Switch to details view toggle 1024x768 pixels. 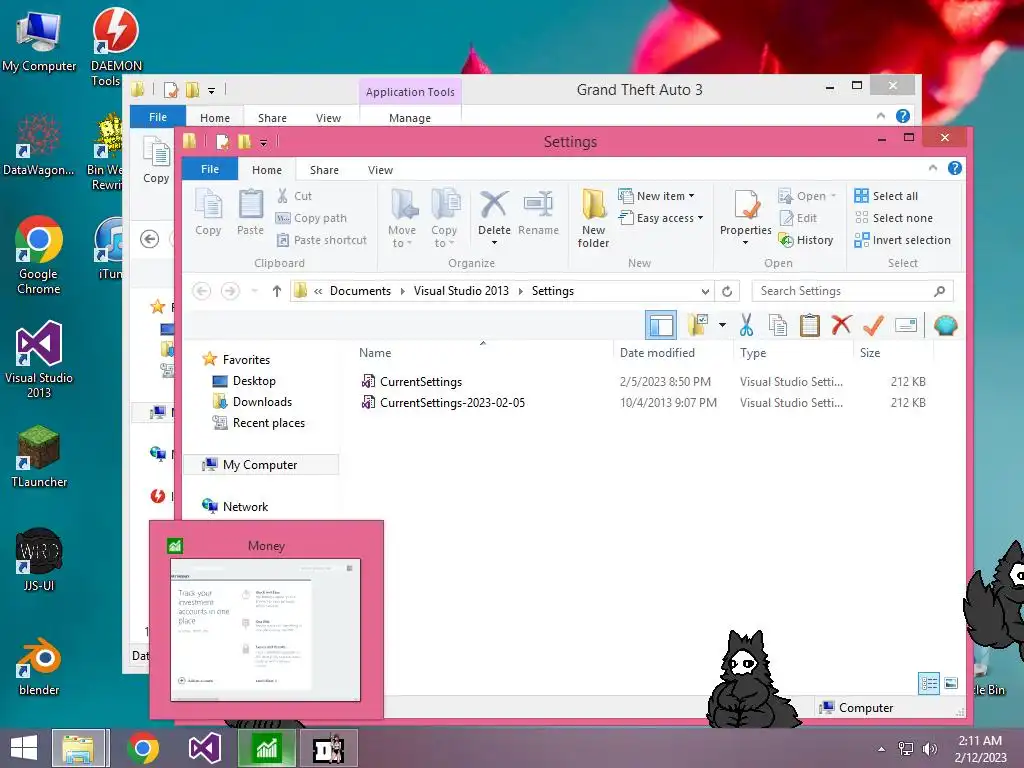click(x=929, y=684)
